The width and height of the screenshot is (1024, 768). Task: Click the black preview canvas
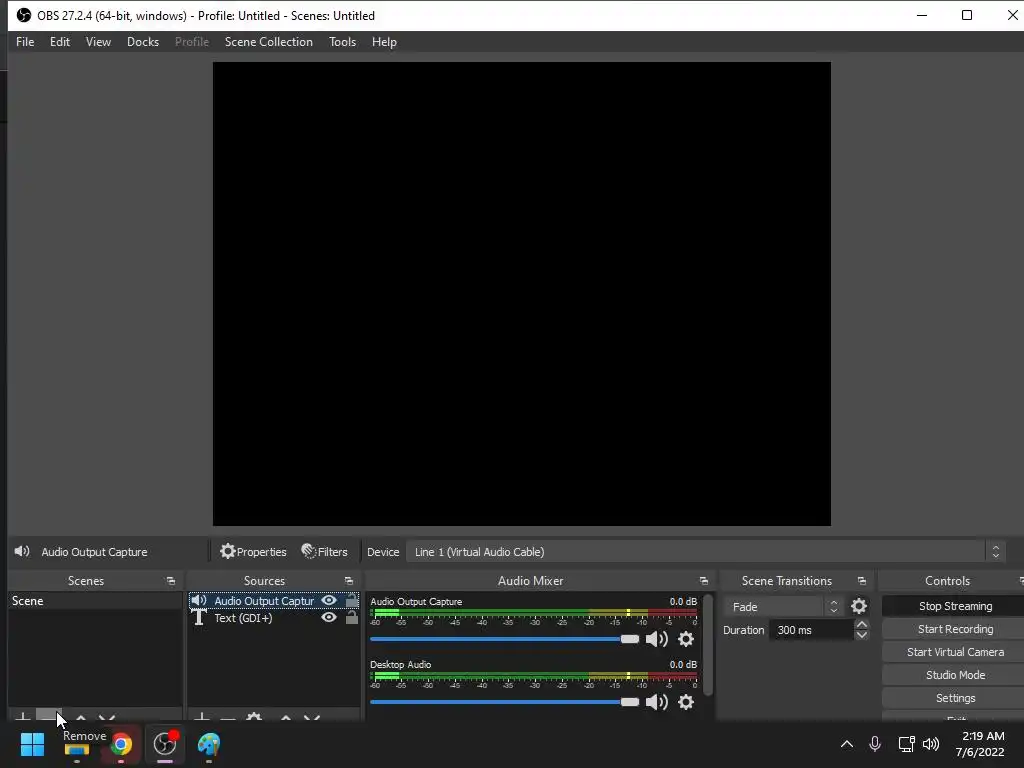[522, 294]
